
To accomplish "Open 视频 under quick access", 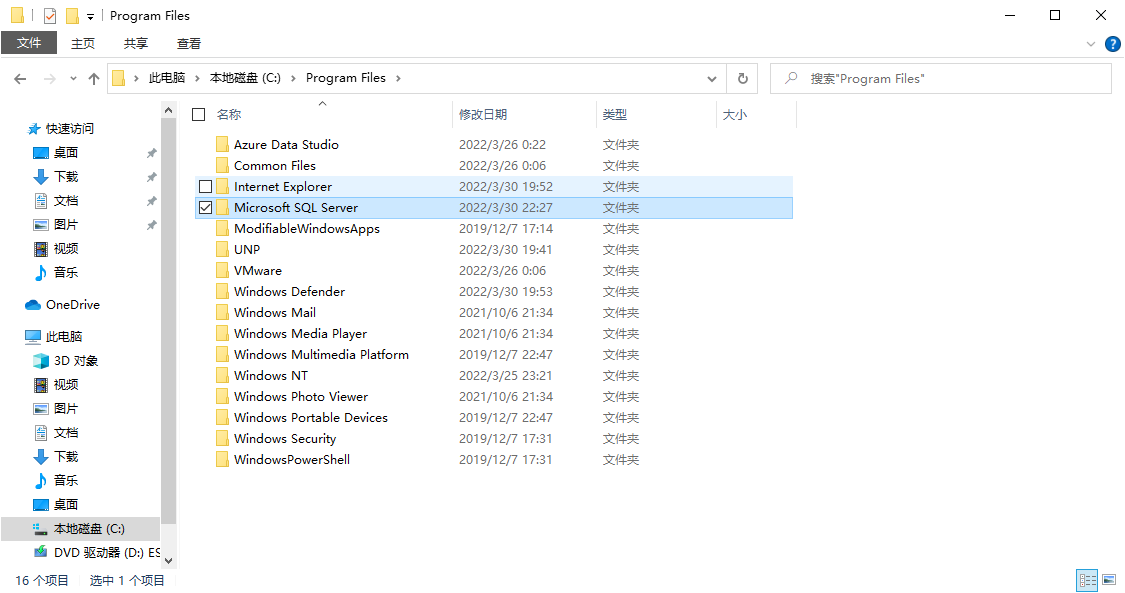I will tap(66, 248).
